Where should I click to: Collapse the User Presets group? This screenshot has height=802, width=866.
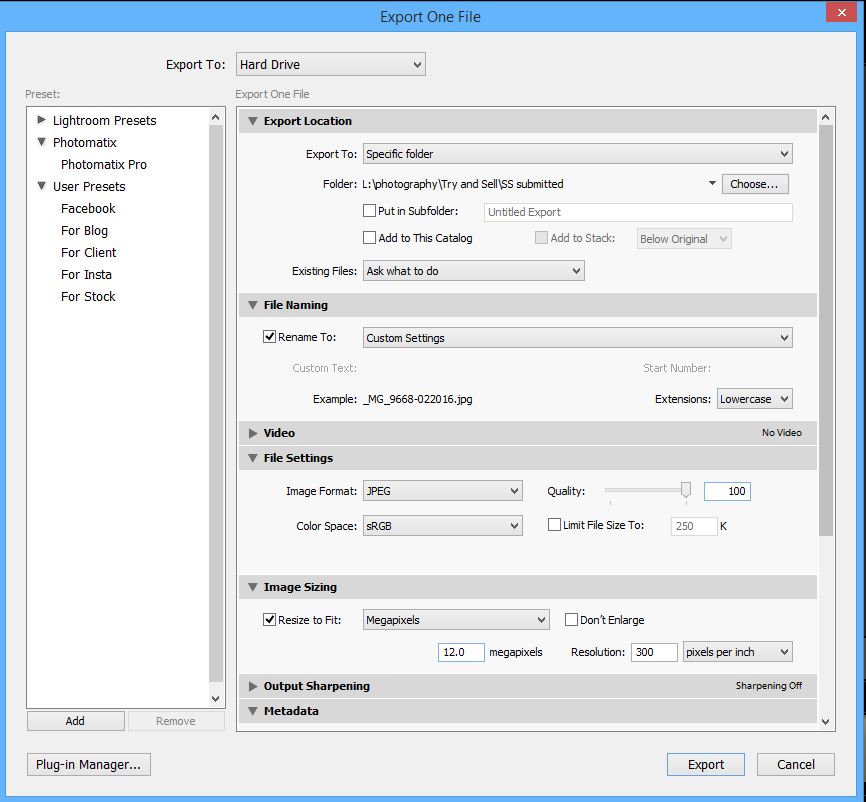41,186
